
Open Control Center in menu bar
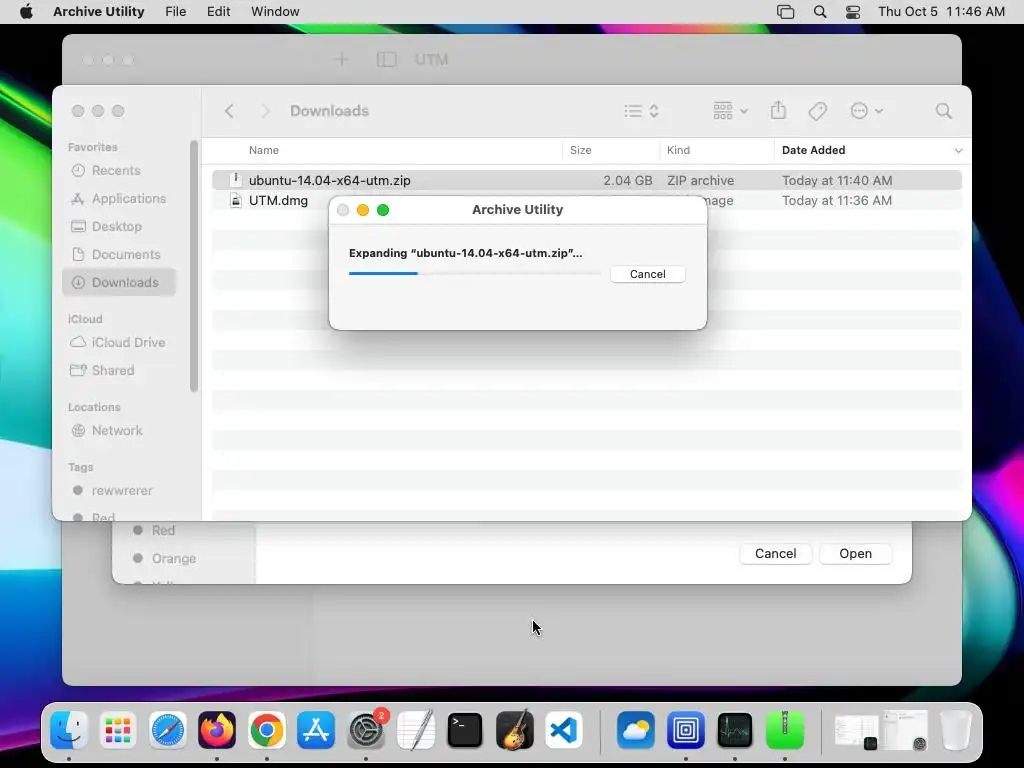(853, 12)
